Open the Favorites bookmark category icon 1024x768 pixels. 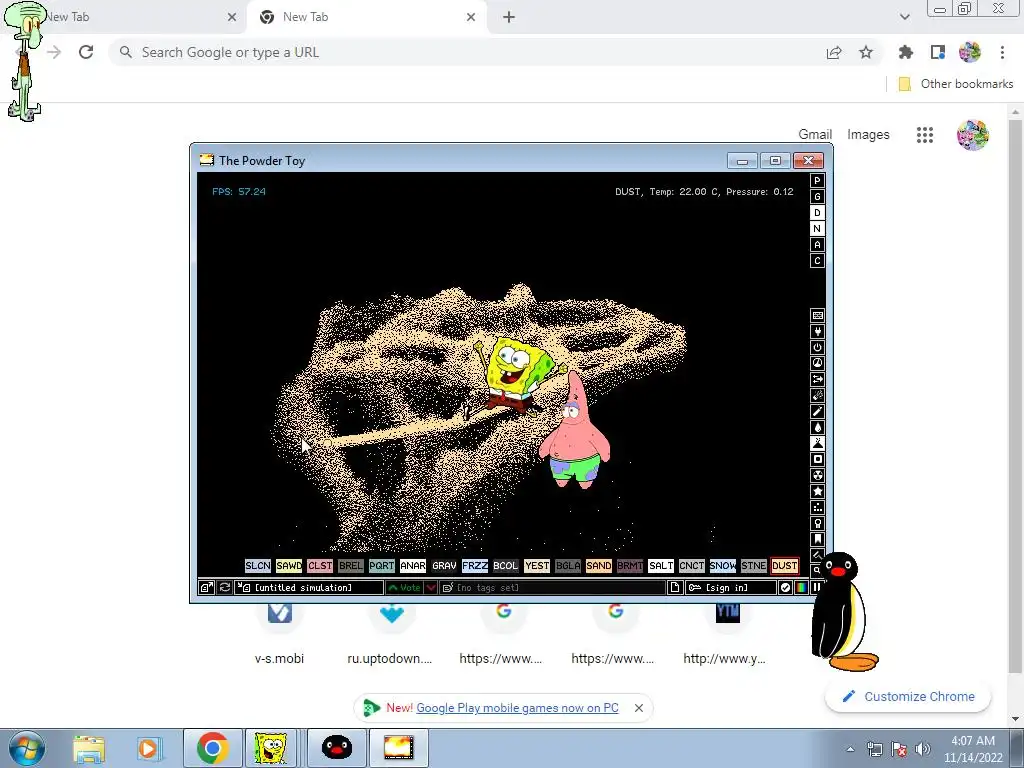pyautogui.click(x=817, y=539)
